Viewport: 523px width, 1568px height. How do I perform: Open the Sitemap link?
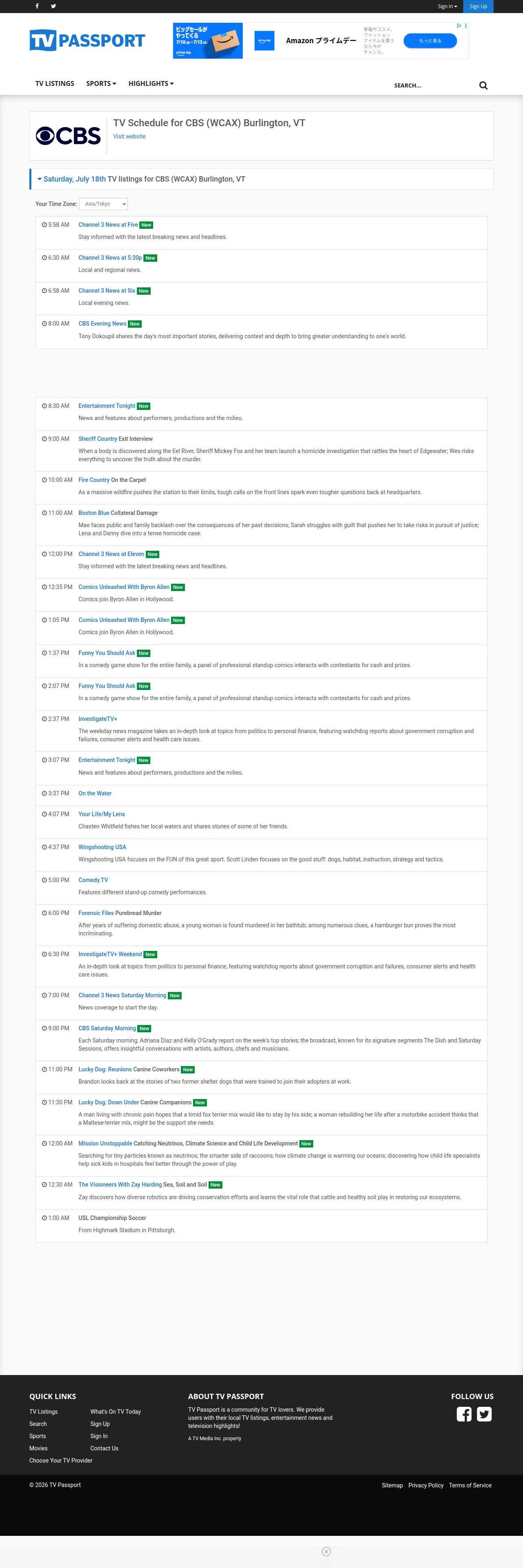point(392,1485)
